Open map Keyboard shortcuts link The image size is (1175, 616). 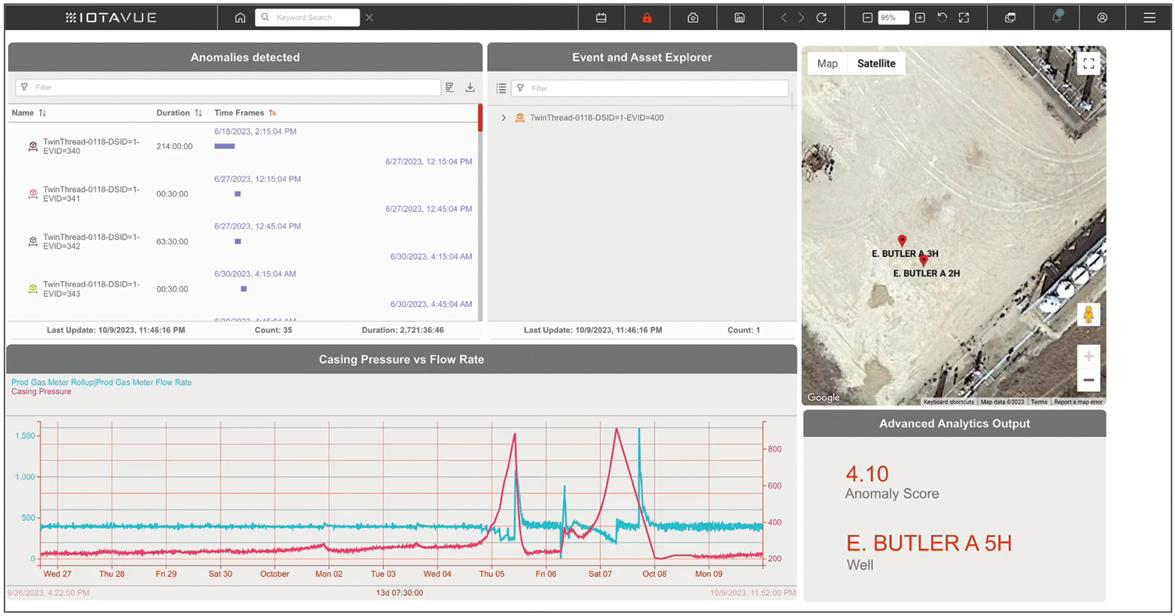pos(949,402)
